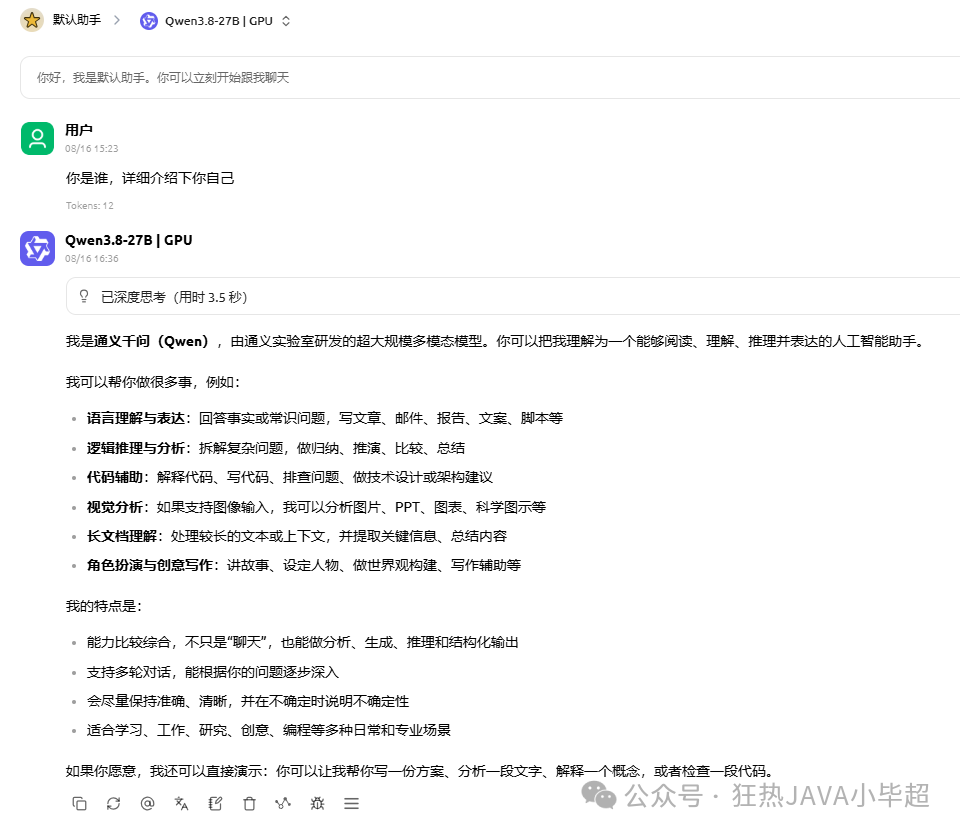
Task: Click the bug trace icon in message toolbar
Action: (x=317, y=803)
